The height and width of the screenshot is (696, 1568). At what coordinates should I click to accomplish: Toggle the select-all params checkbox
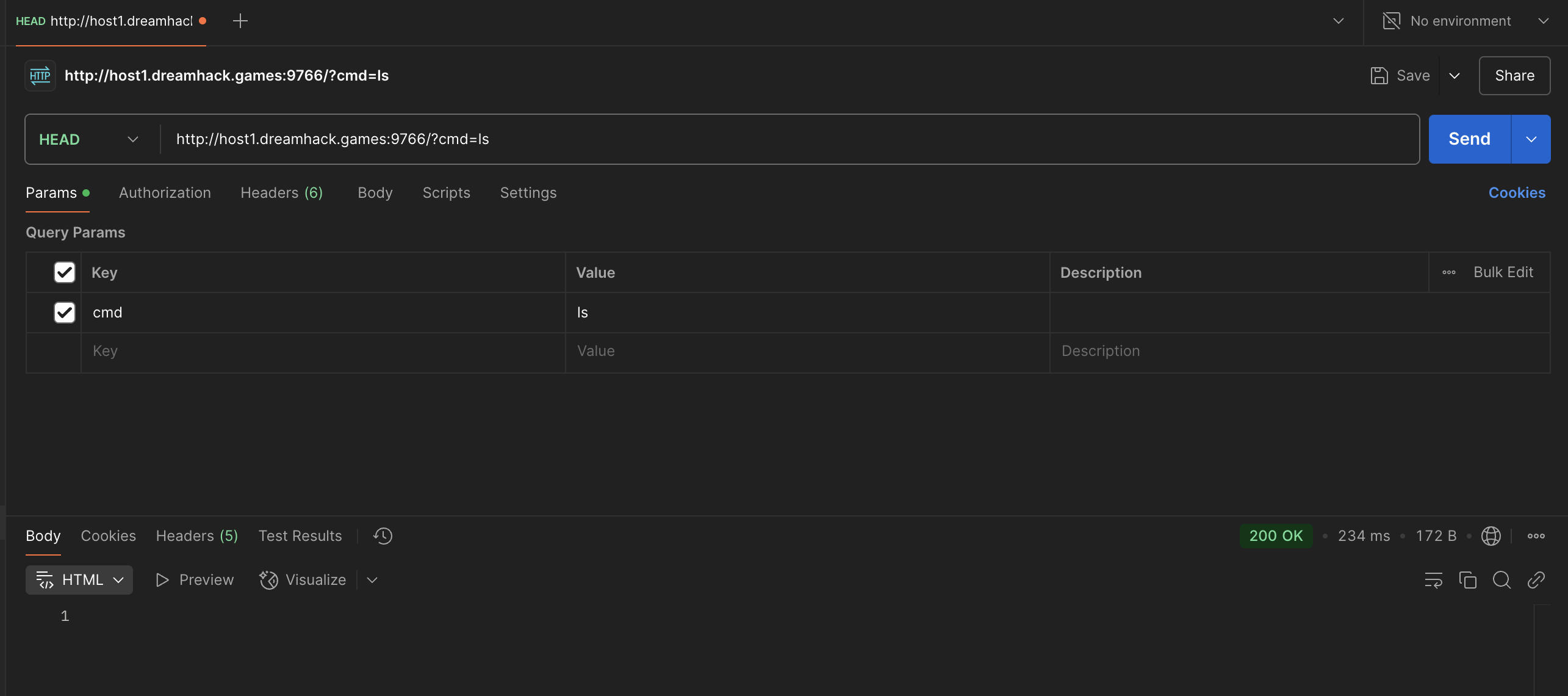(65, 272)
